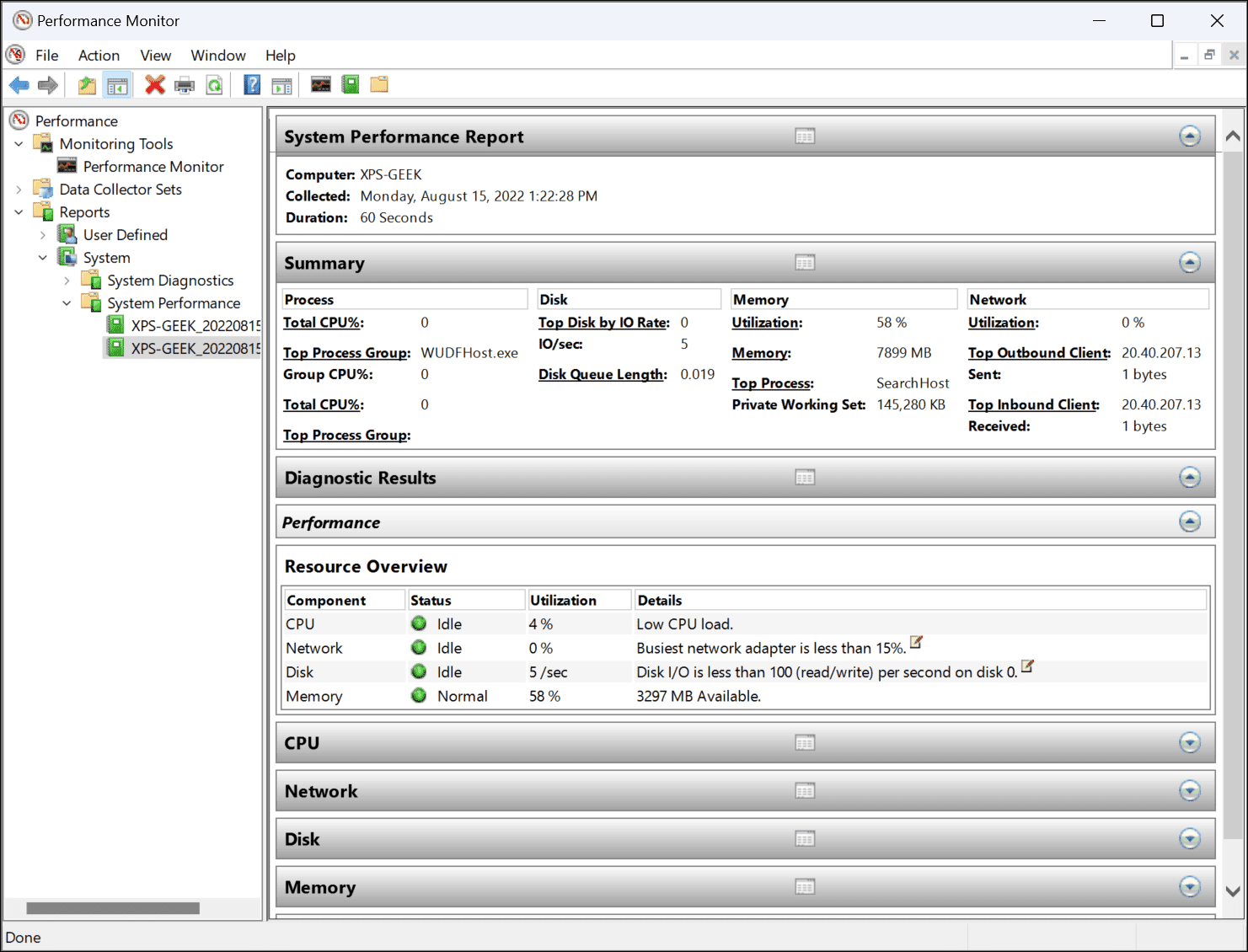
Task: Click the Top Outbound Client link
Action: [x=1038, y=353]
